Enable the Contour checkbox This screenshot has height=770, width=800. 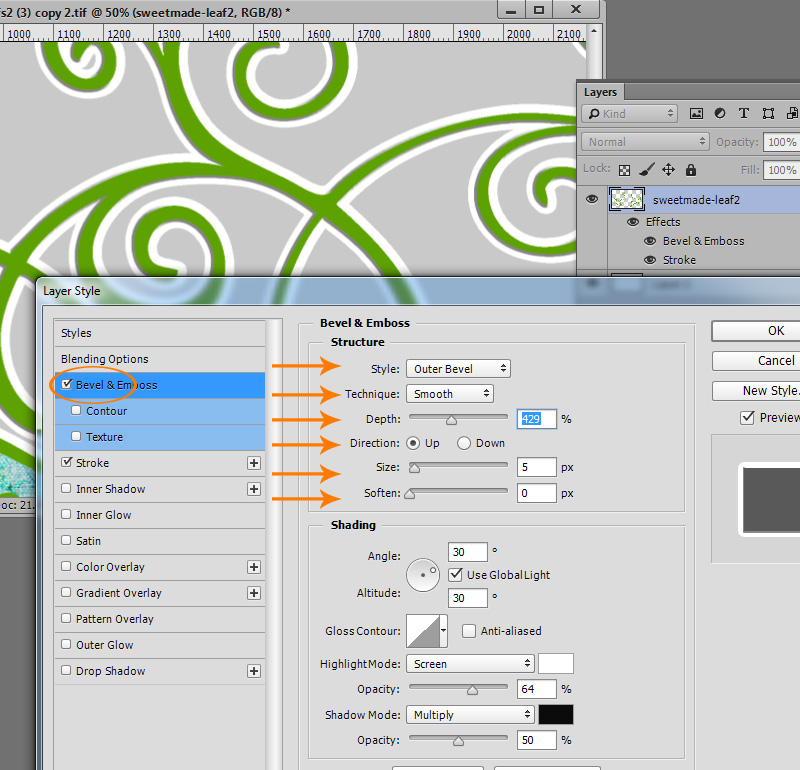click(76, 410)
